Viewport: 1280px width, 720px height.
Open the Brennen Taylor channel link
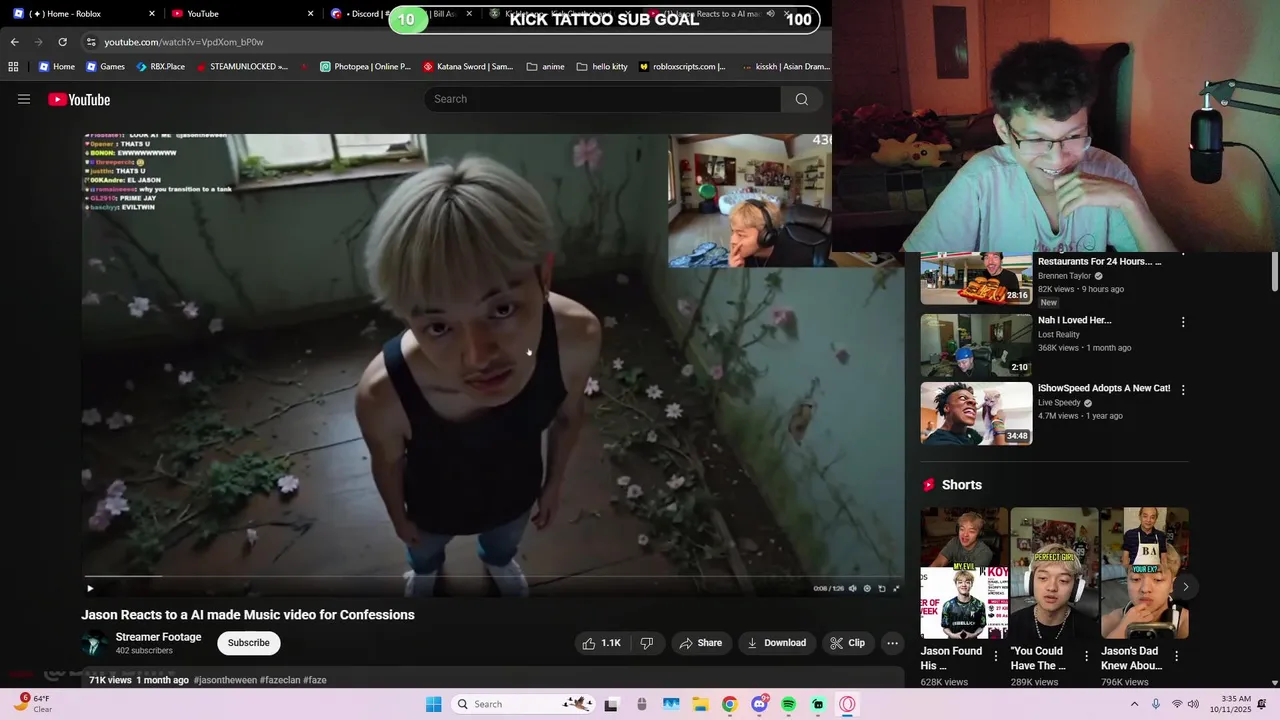click(1064, 276)
